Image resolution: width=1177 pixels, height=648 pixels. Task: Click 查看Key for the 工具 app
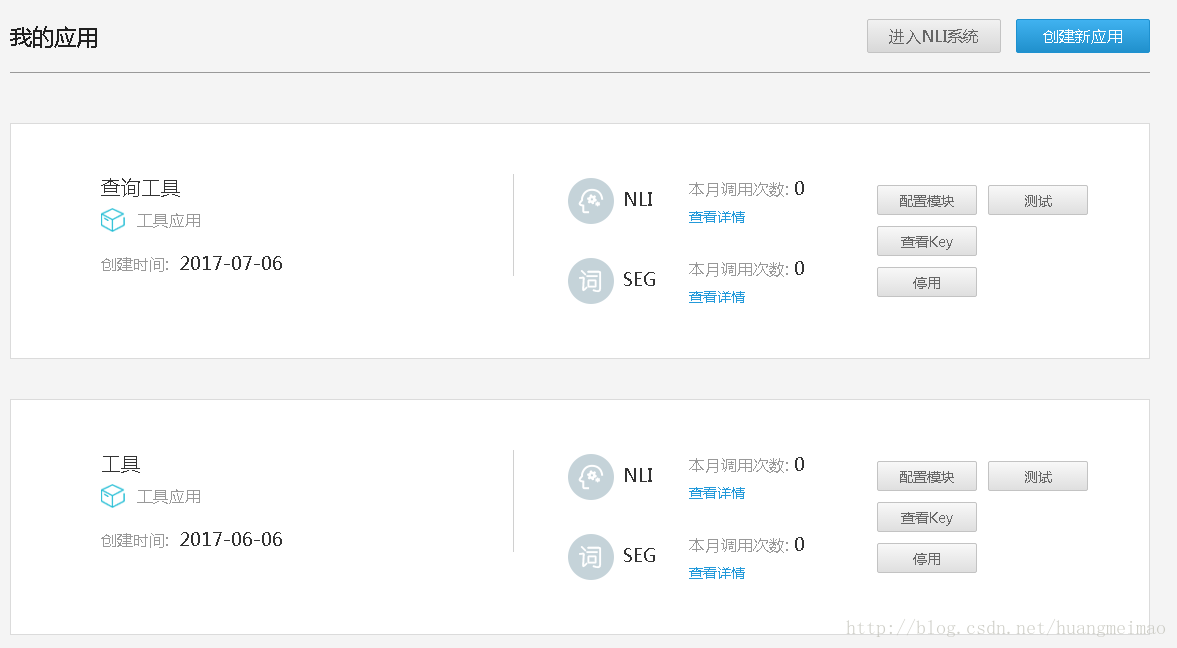(x=927, y=517)
